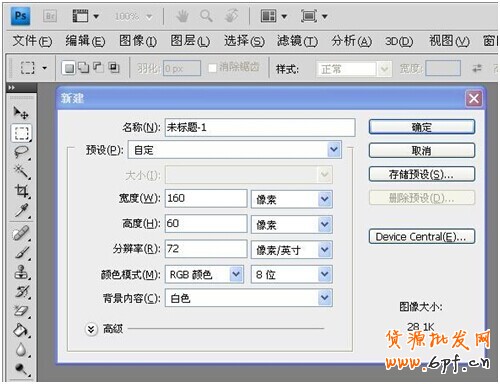The width and height of the screenshot is (500, 384).
Task: Open the 颜色模式 RGB color mode dropdown
Action: (x=204, y=274)
